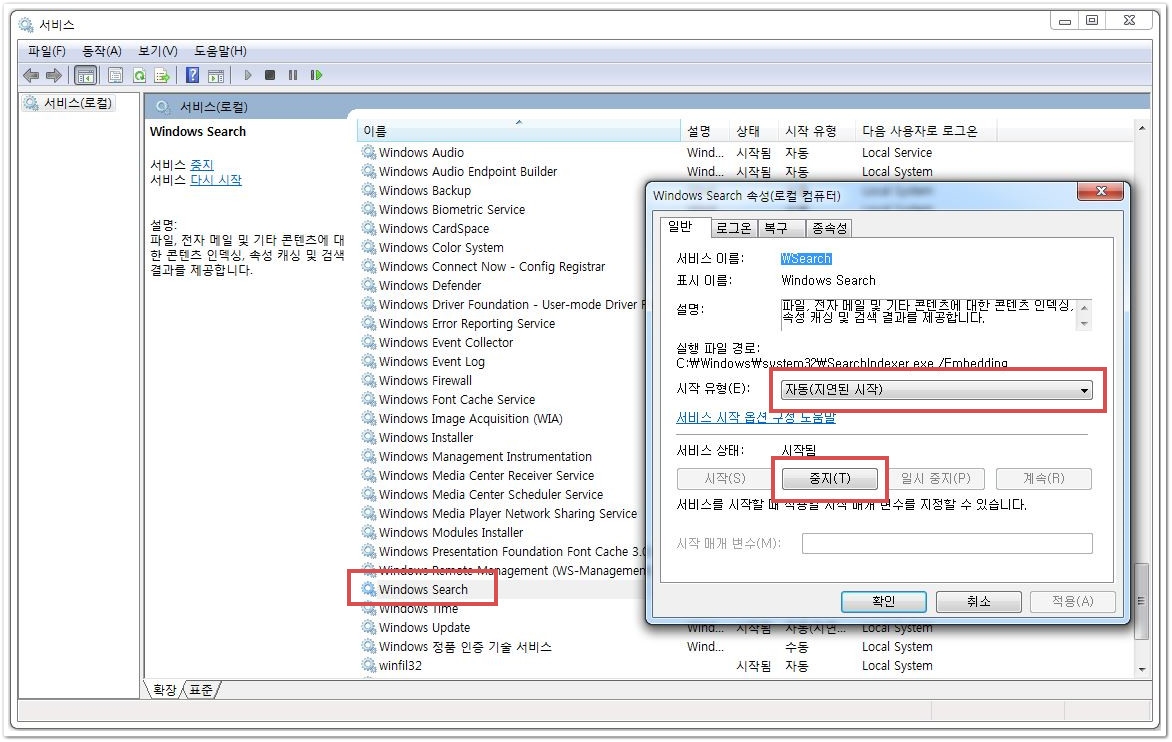The image size is (1172, 742).
Task: Switch to the 확장 view tab at bottom
Action: (x=164, y=689)
